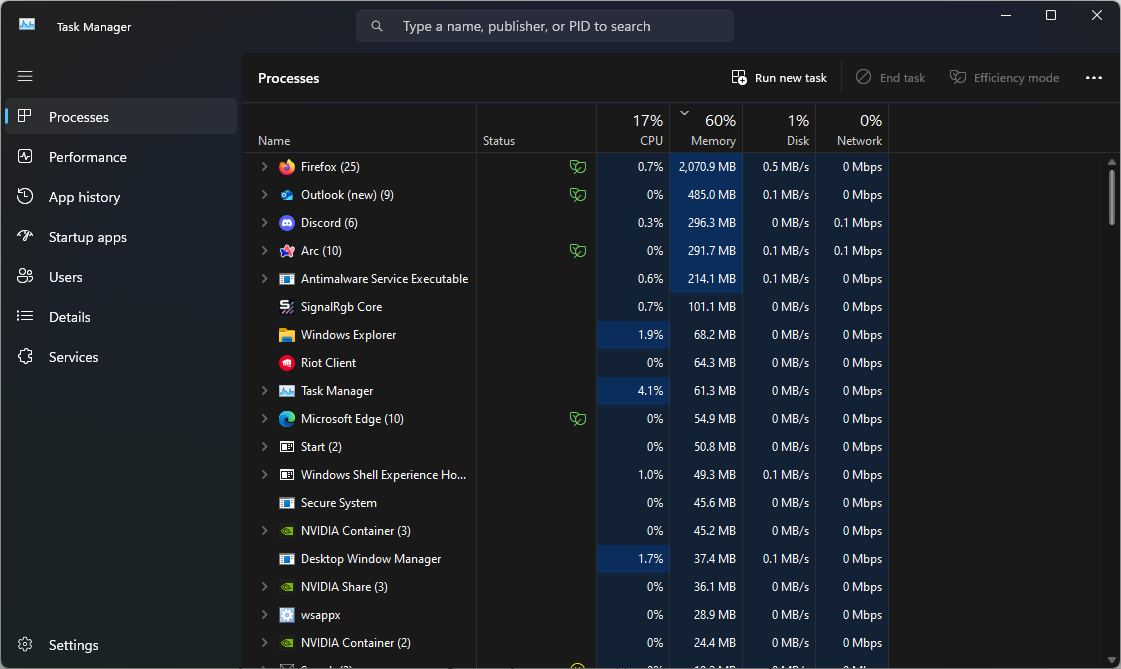Click the Arc browser process icon
This screenshot has height=669, width=1121.
(x=287, y=251)
